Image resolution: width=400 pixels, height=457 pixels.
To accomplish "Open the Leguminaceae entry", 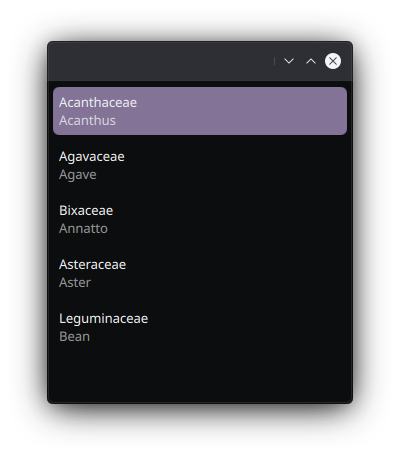I will (200, 327).
